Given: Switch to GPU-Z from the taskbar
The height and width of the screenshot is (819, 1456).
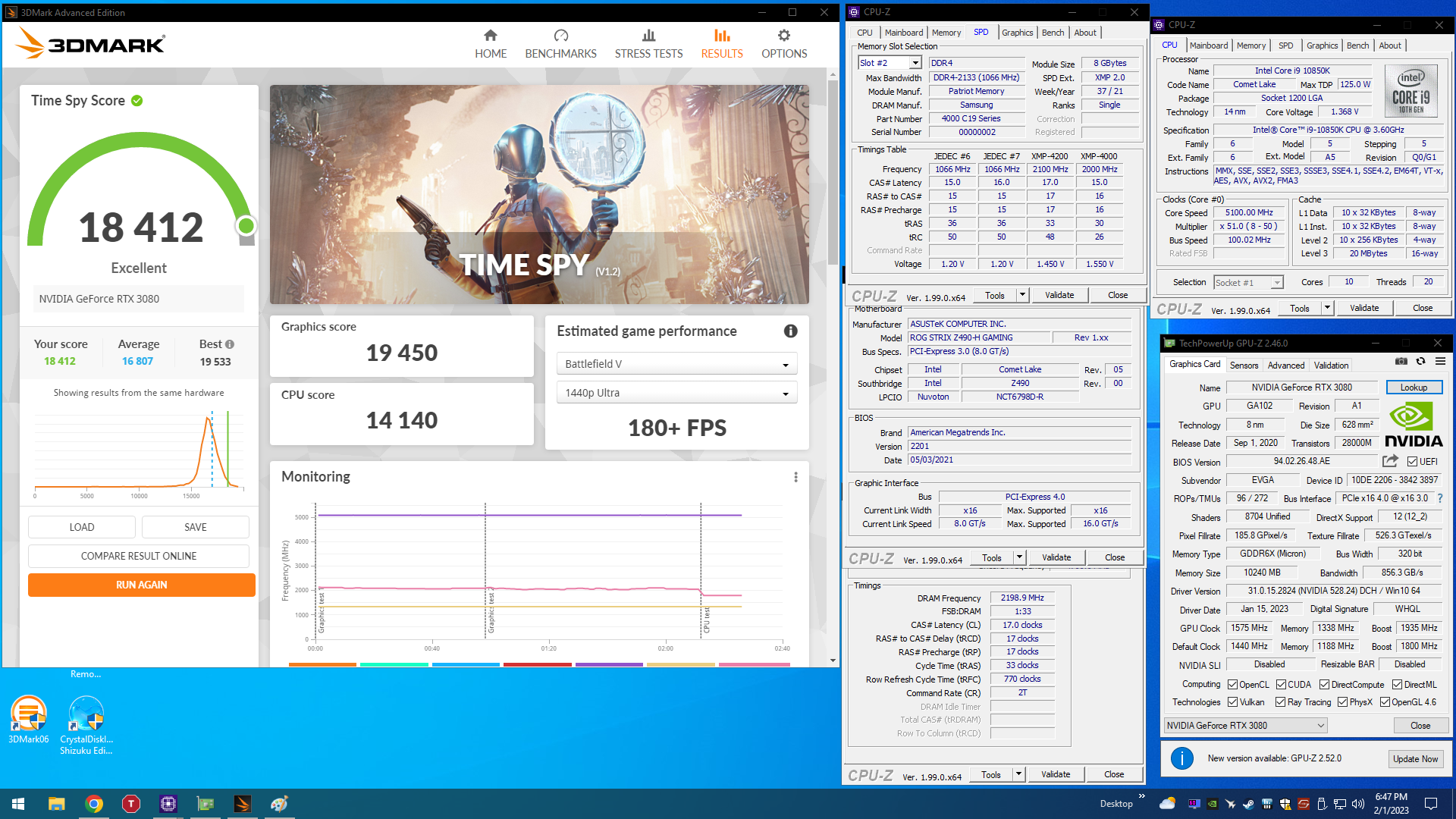Looking at the screenshot, I should coord(206,804).
